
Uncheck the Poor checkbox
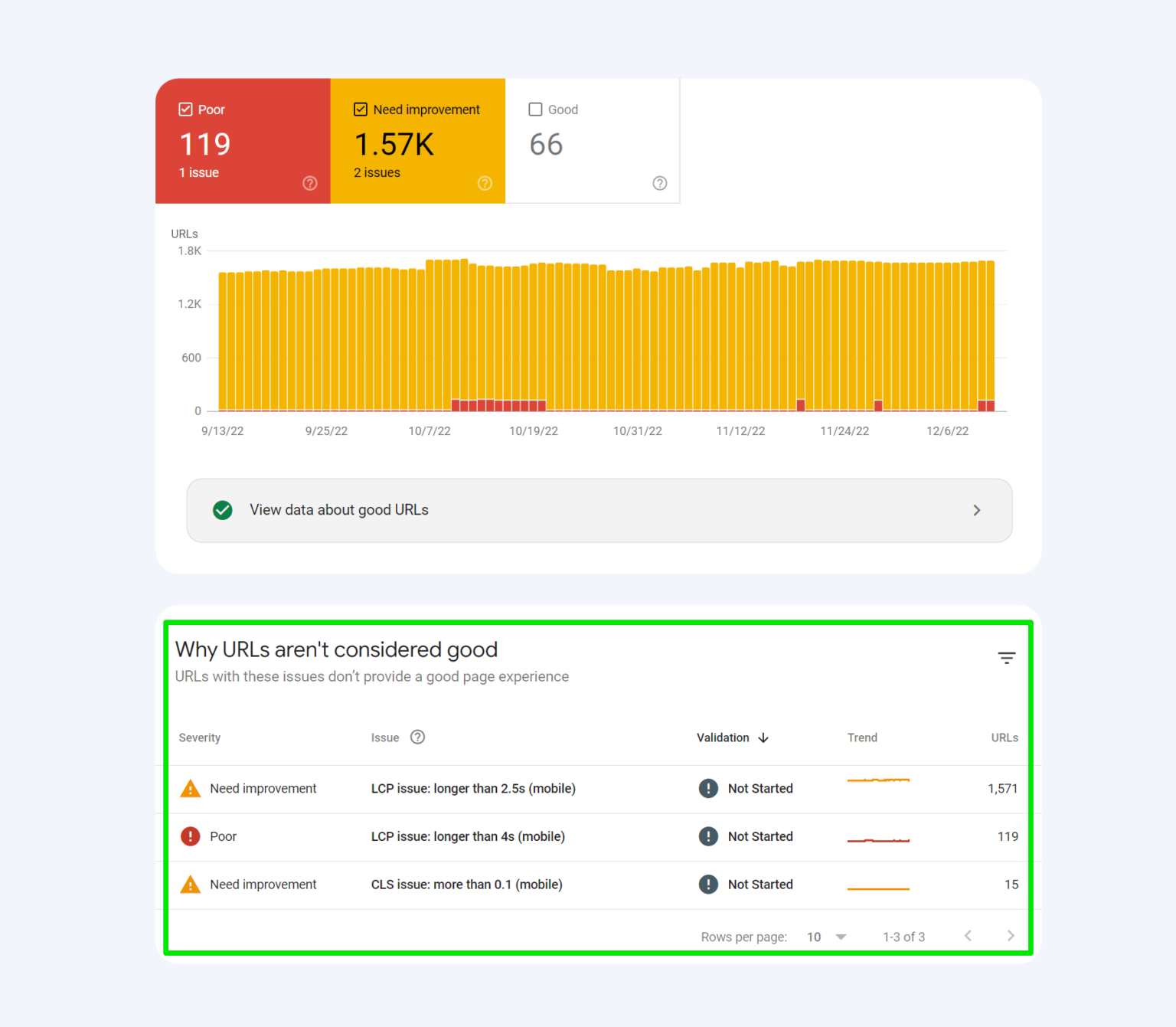(185, 109)
